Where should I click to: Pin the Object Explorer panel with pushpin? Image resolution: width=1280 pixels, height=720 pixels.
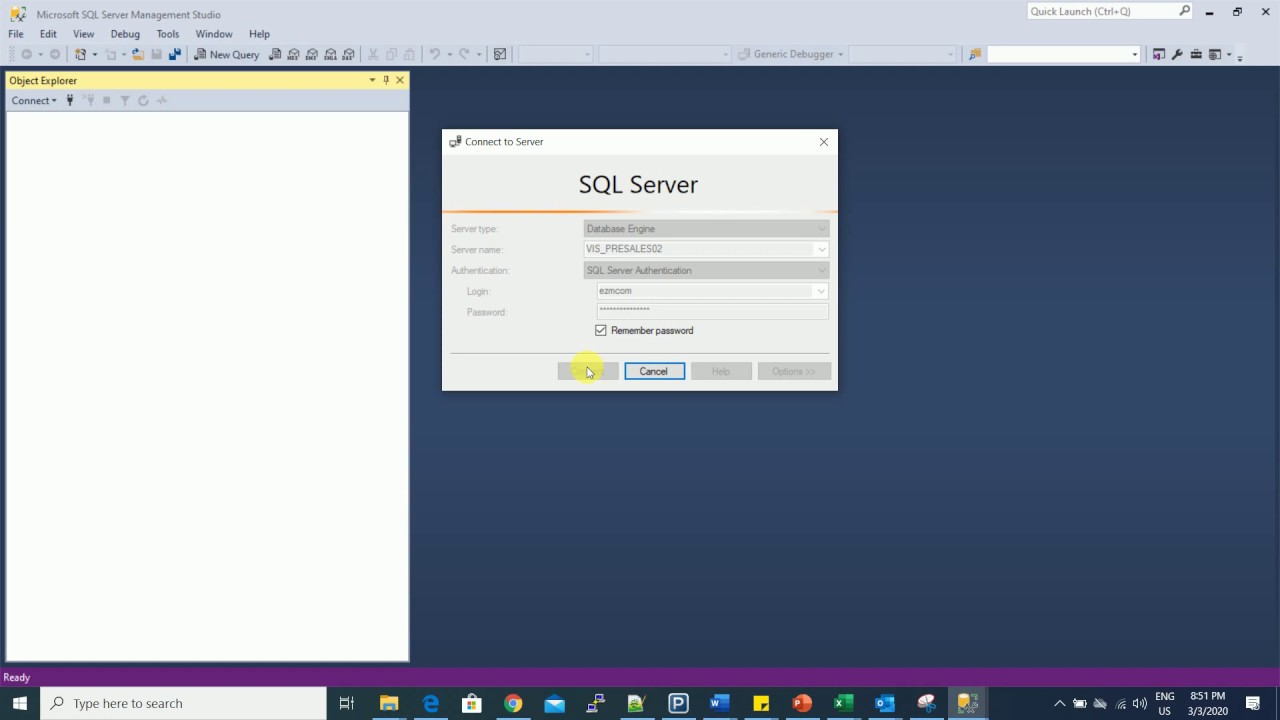click(386, 80)
